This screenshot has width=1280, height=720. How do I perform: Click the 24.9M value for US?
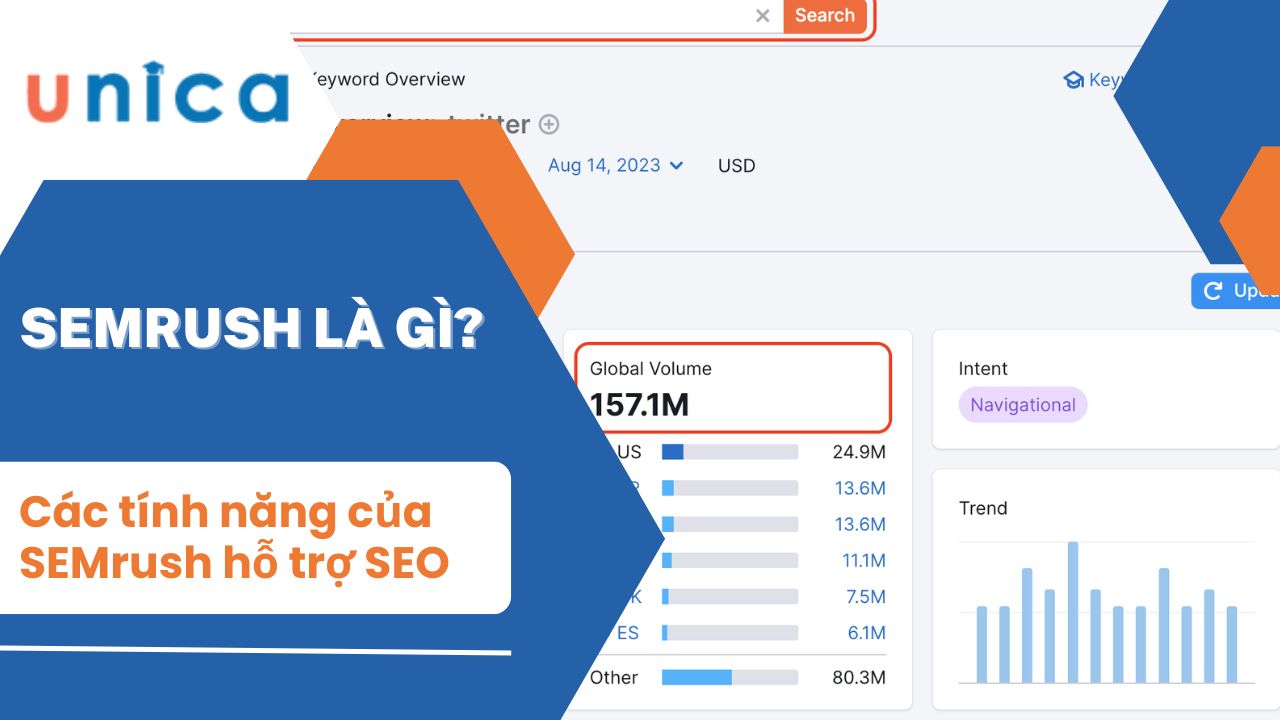[859, 452]
